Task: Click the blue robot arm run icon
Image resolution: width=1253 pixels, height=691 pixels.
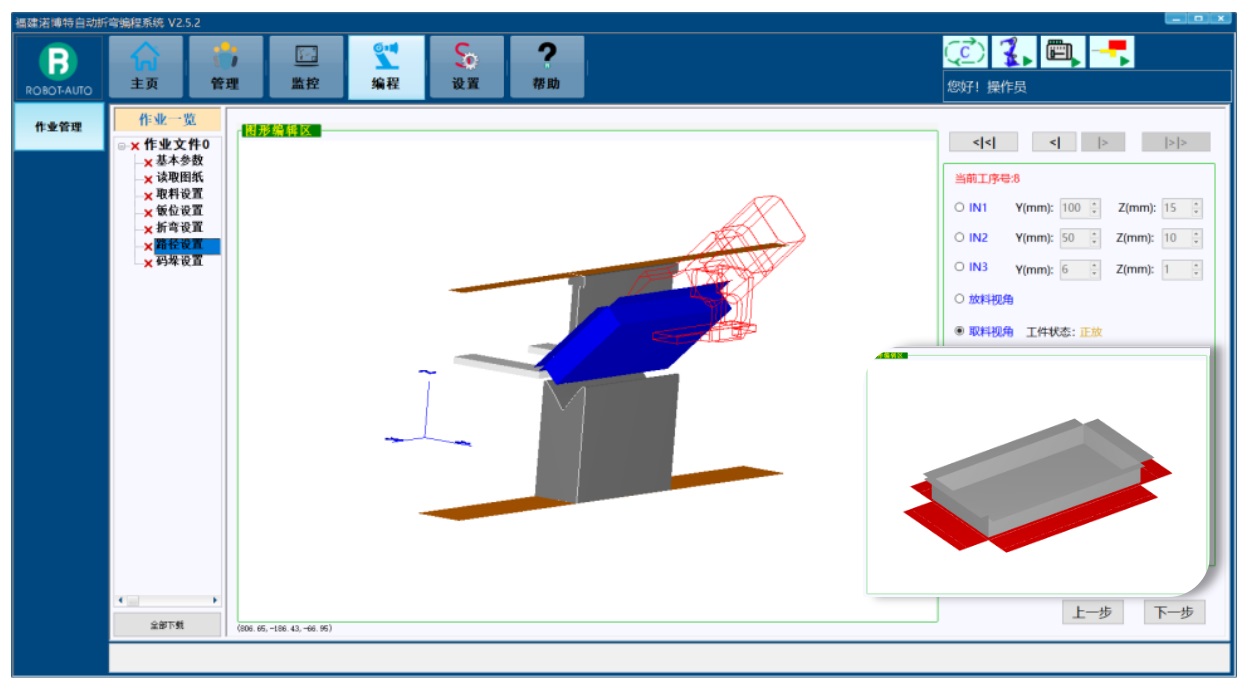Action: 1014,52
